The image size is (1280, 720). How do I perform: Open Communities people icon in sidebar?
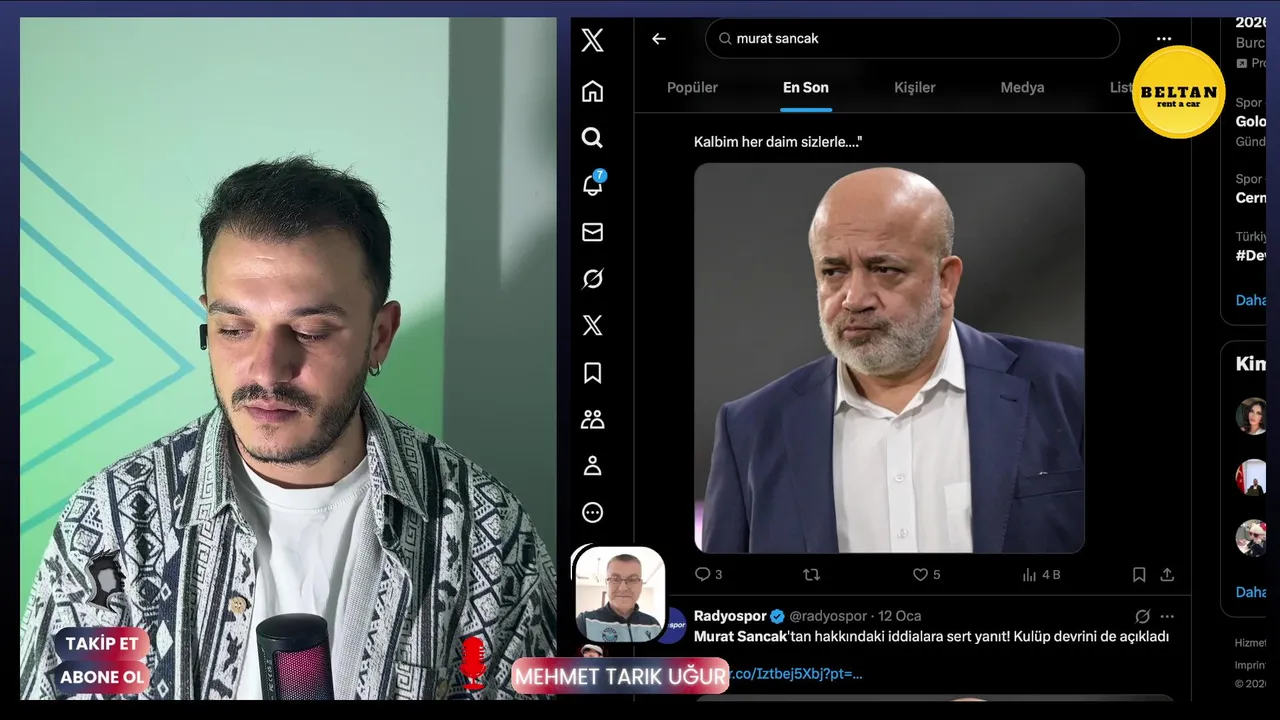pos(592,419)
